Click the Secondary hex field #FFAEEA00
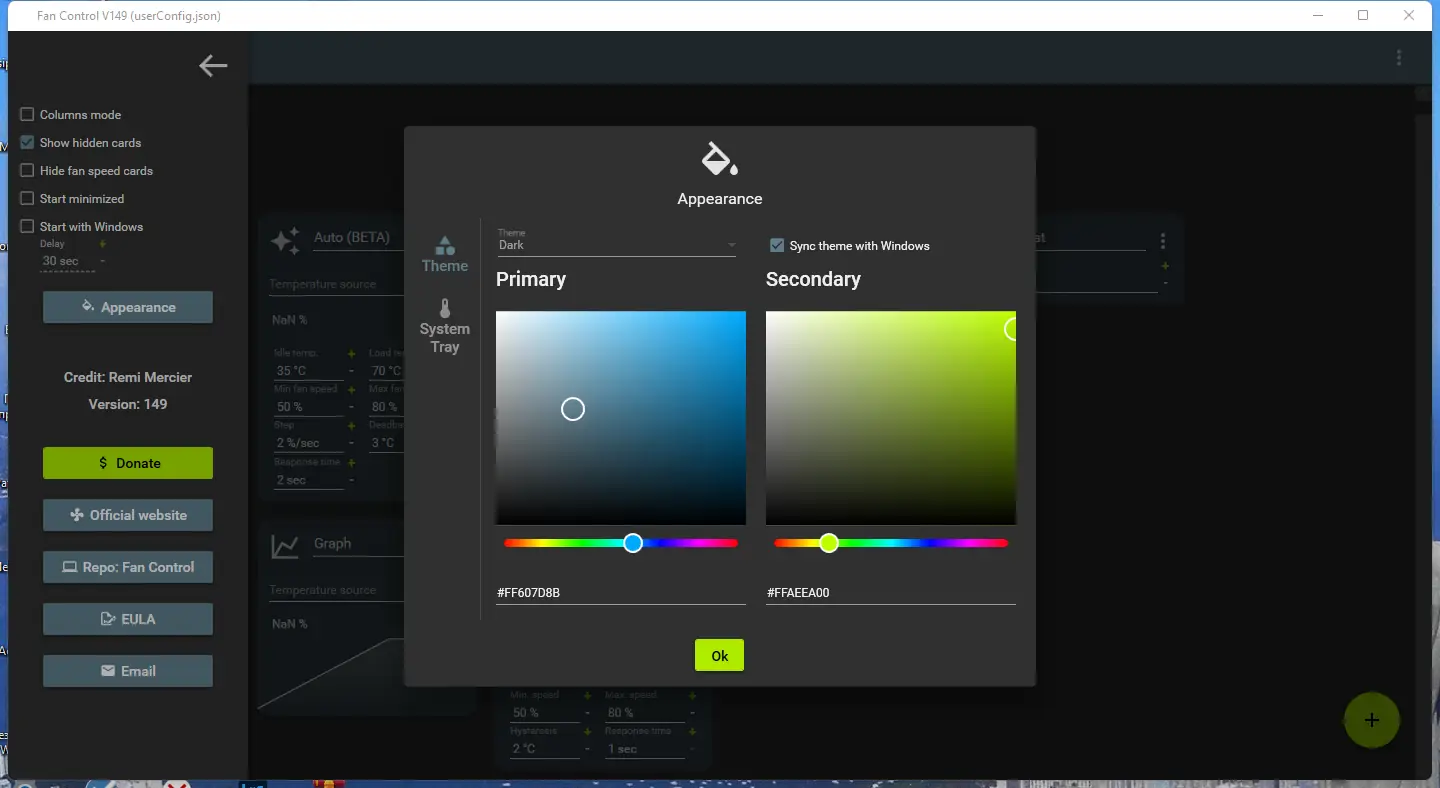The width and height of the screenshot is (1440, 788). [x=891, y=593]
